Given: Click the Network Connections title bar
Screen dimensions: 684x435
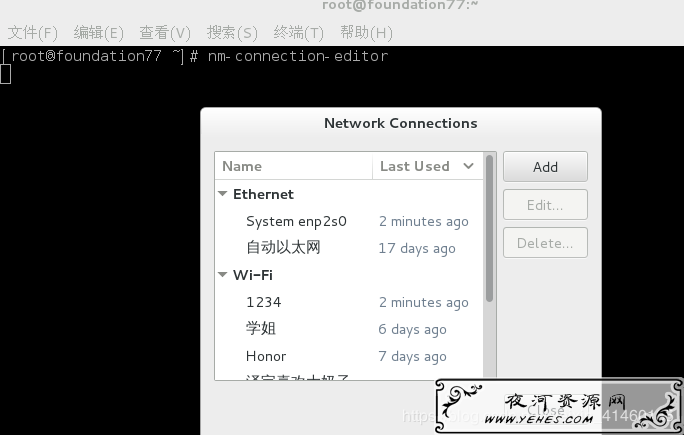Looking at the screenshot, I should tap(400, 123).
